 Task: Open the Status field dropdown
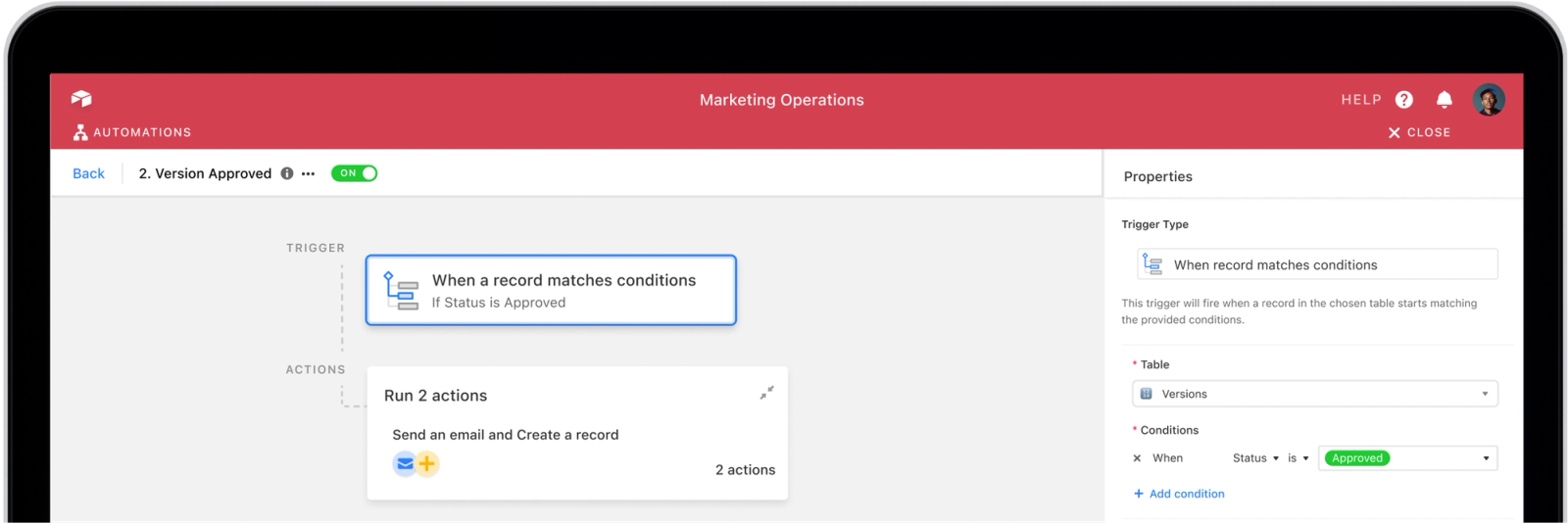[x=1255, y=458]
